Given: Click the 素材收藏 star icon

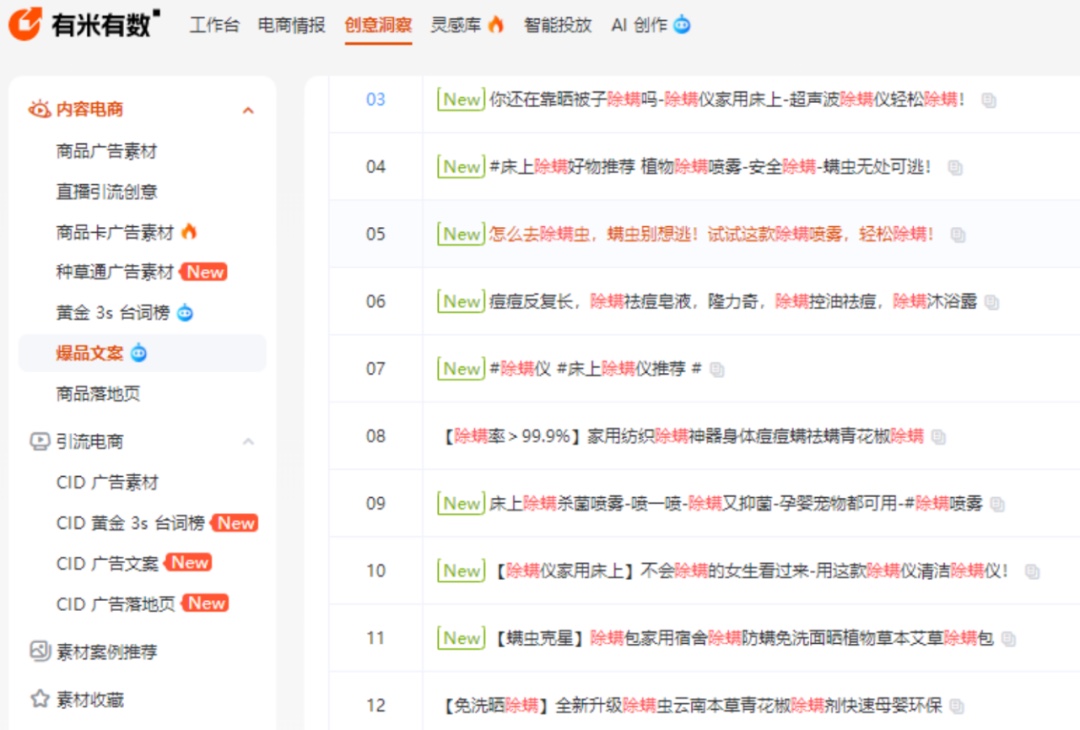Looking at the screenshot, I should point(40,699).
